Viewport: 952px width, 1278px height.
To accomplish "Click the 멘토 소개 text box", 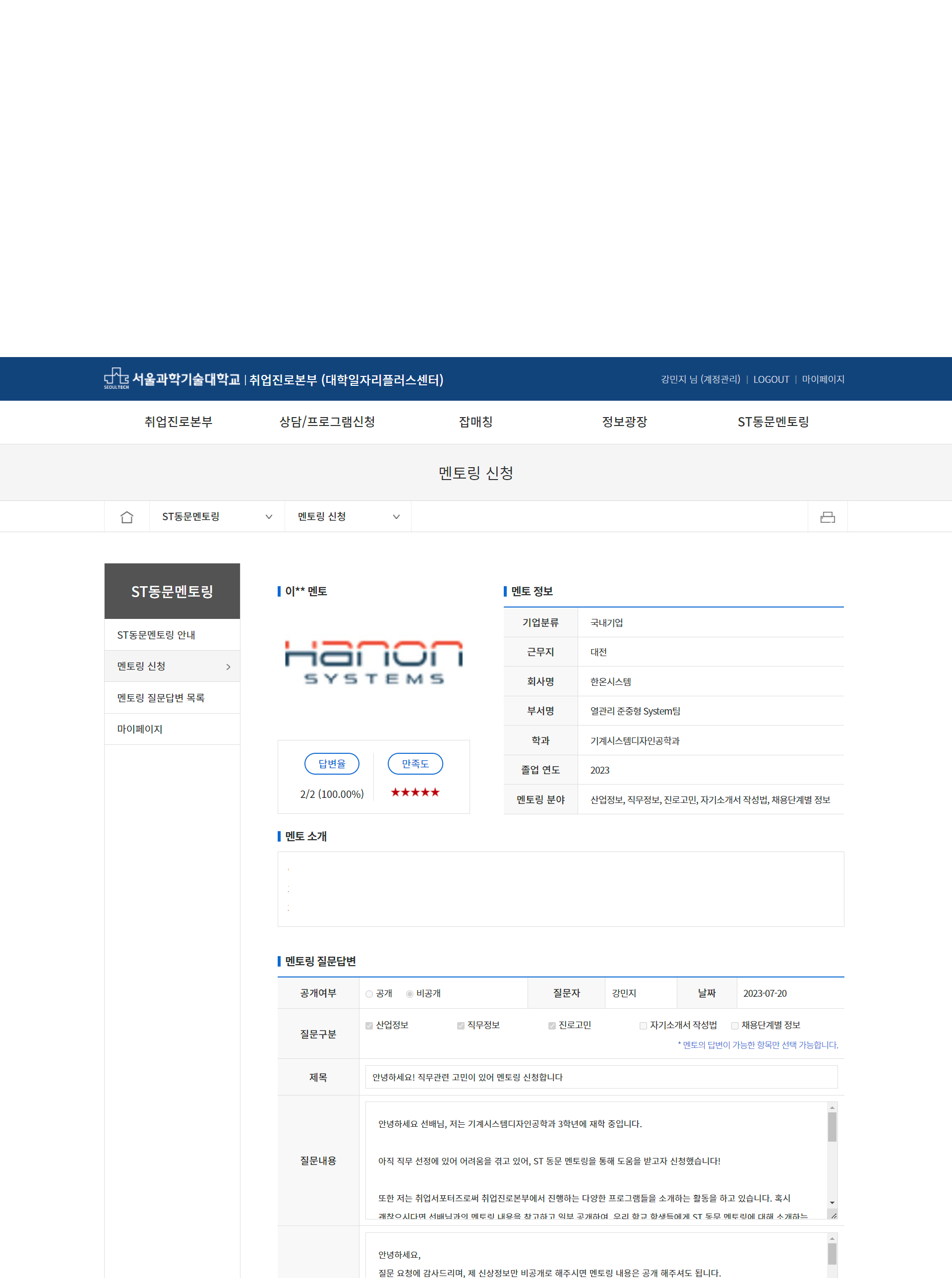I will click(x=561, y=890).
